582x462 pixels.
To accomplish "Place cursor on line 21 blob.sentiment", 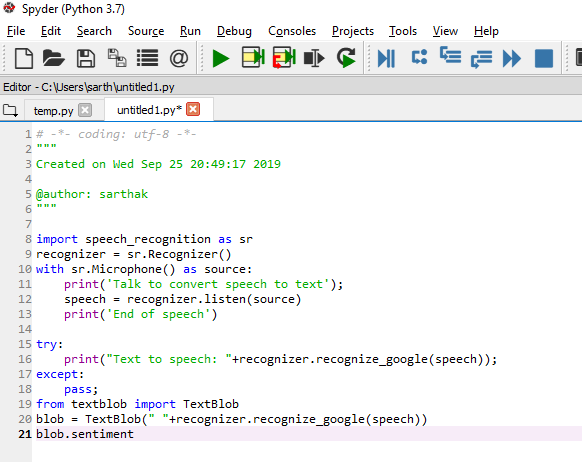I will 85,434.
